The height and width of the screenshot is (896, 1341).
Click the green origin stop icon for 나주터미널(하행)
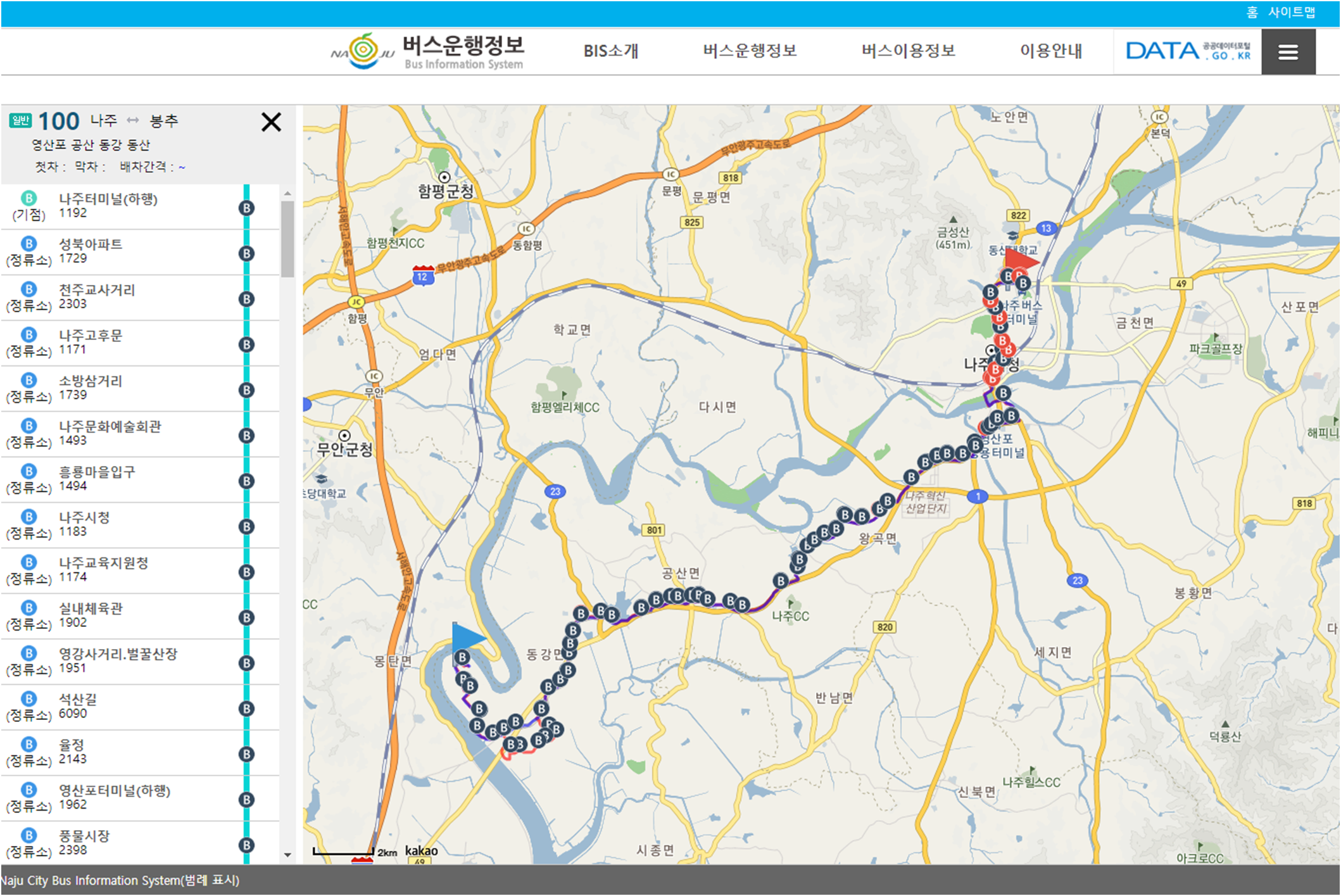pyautogui.click(x=28, y=198)
